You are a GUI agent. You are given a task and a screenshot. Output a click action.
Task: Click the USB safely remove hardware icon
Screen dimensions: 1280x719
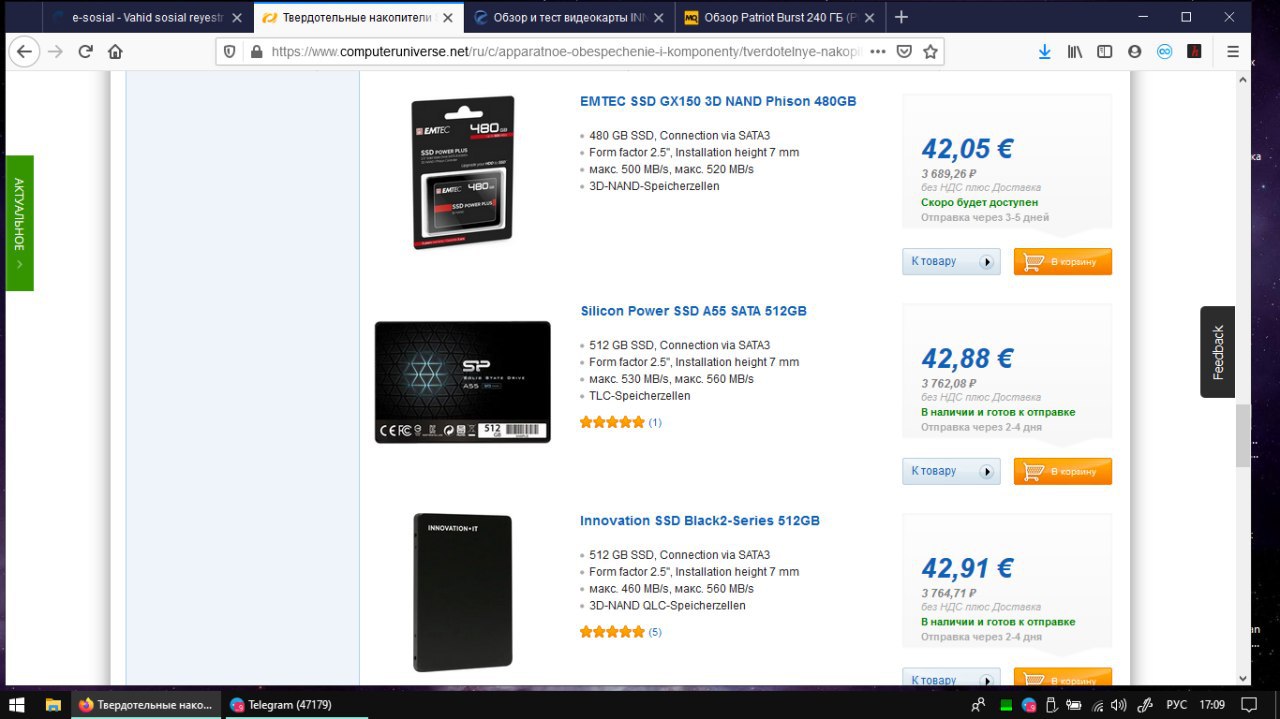[1051, 705]
